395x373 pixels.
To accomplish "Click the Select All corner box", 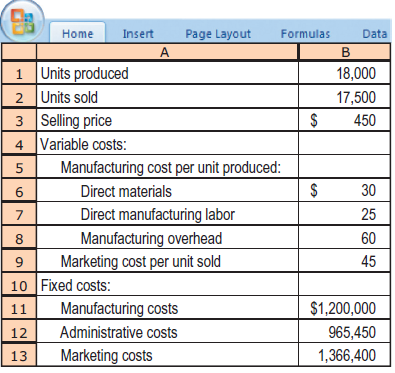I will [x=19, y=52].
